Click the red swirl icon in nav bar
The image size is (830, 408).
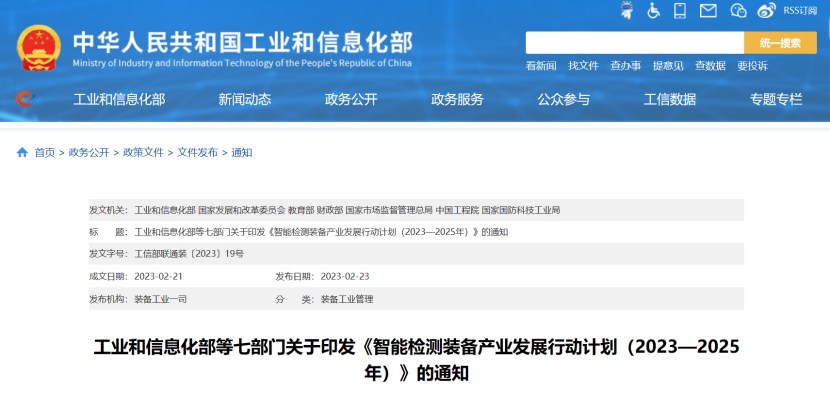click(24, 99)
